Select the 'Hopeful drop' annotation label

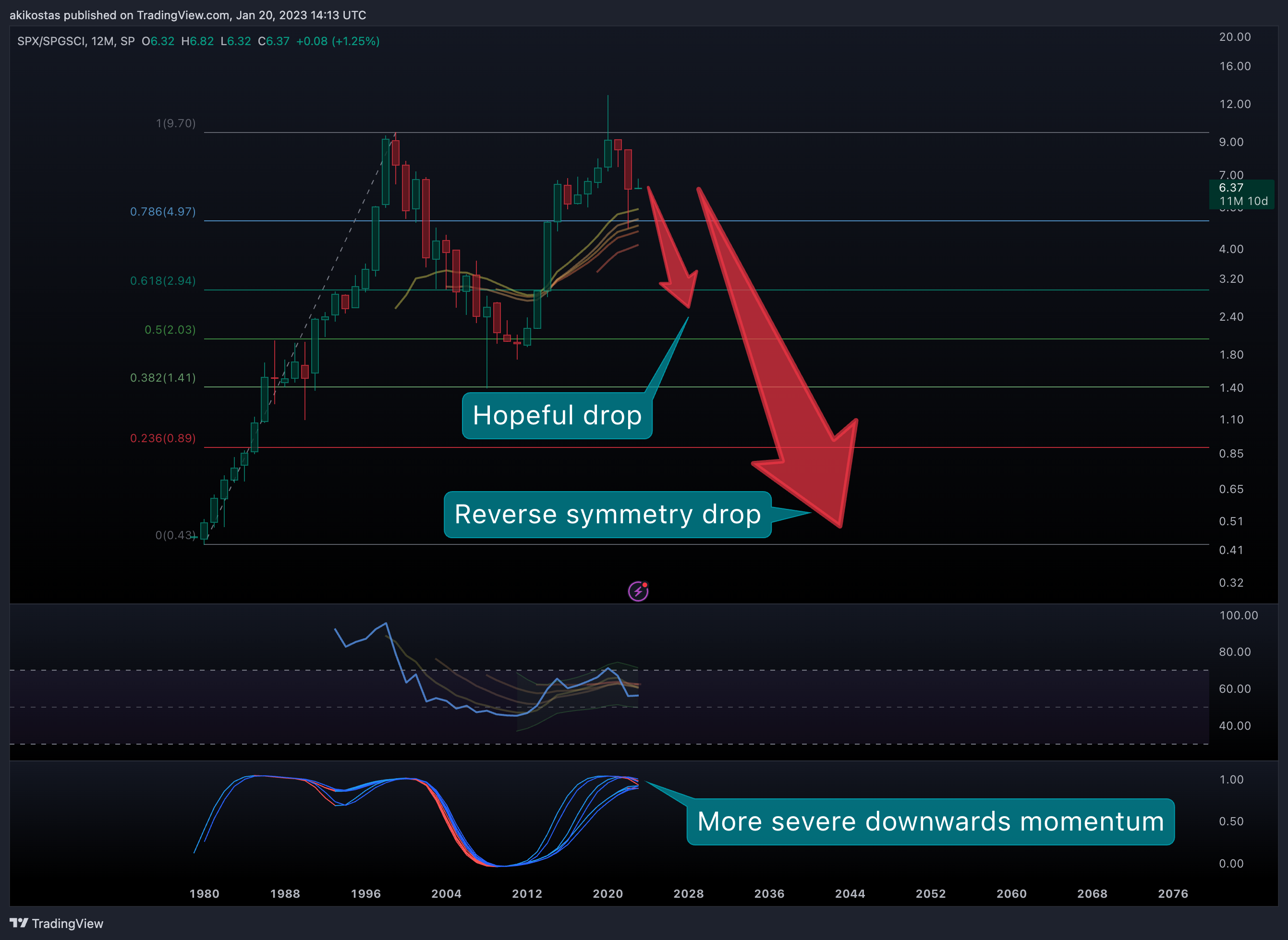click(x=557, y=415)
